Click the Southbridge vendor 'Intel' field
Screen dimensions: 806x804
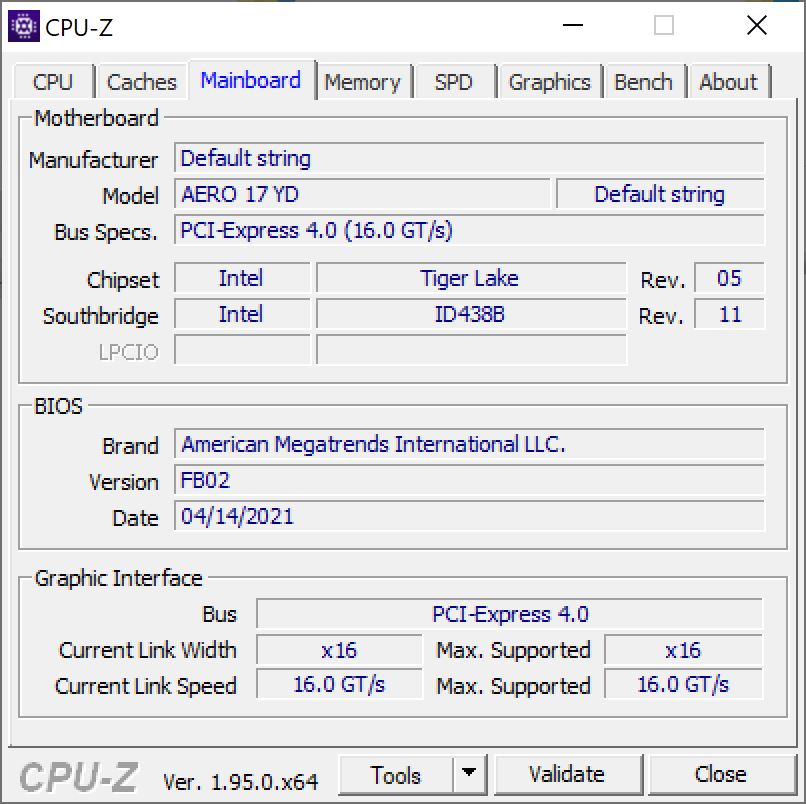[242, 314]
